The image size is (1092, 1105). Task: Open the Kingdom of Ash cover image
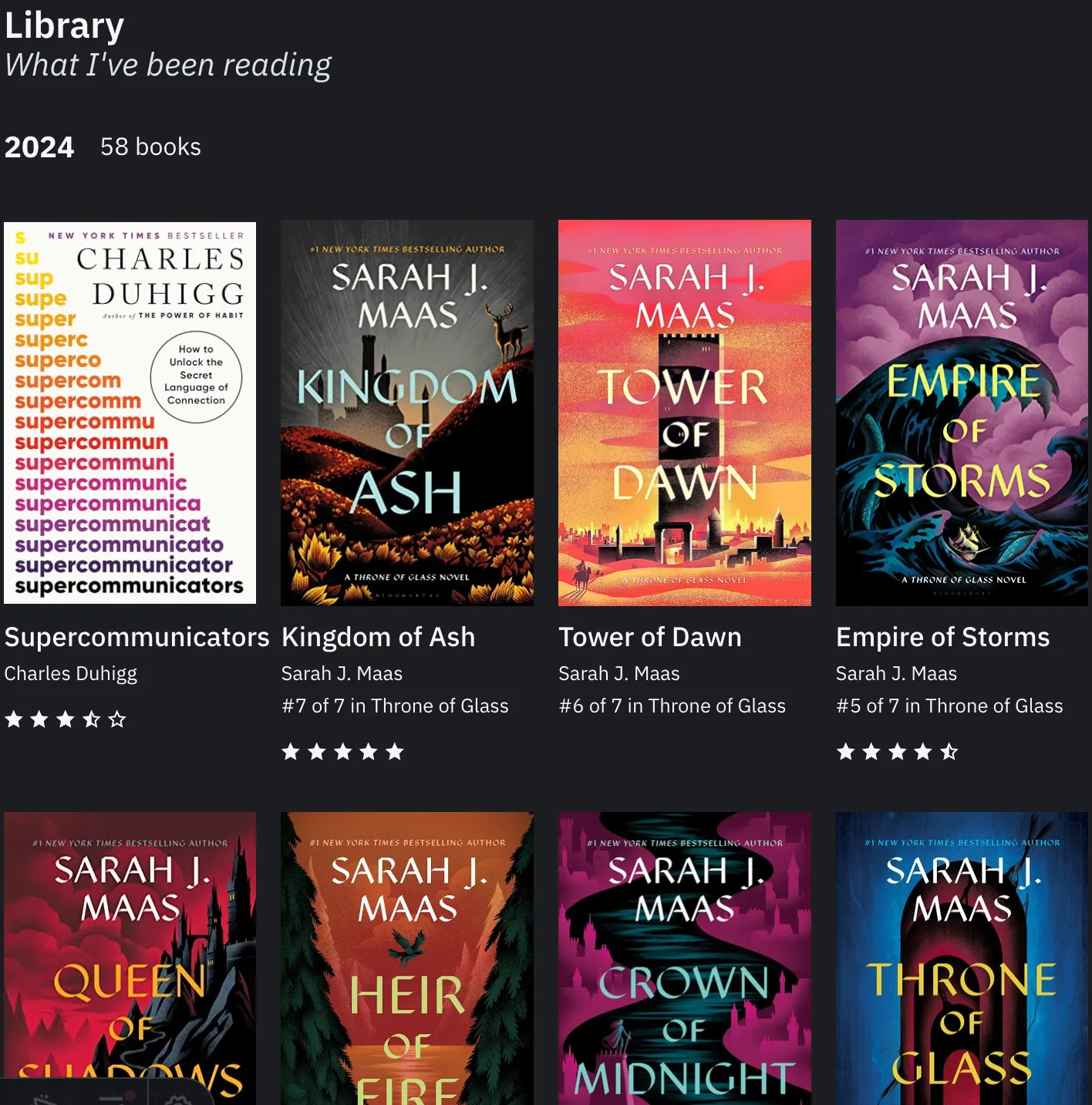407,413
